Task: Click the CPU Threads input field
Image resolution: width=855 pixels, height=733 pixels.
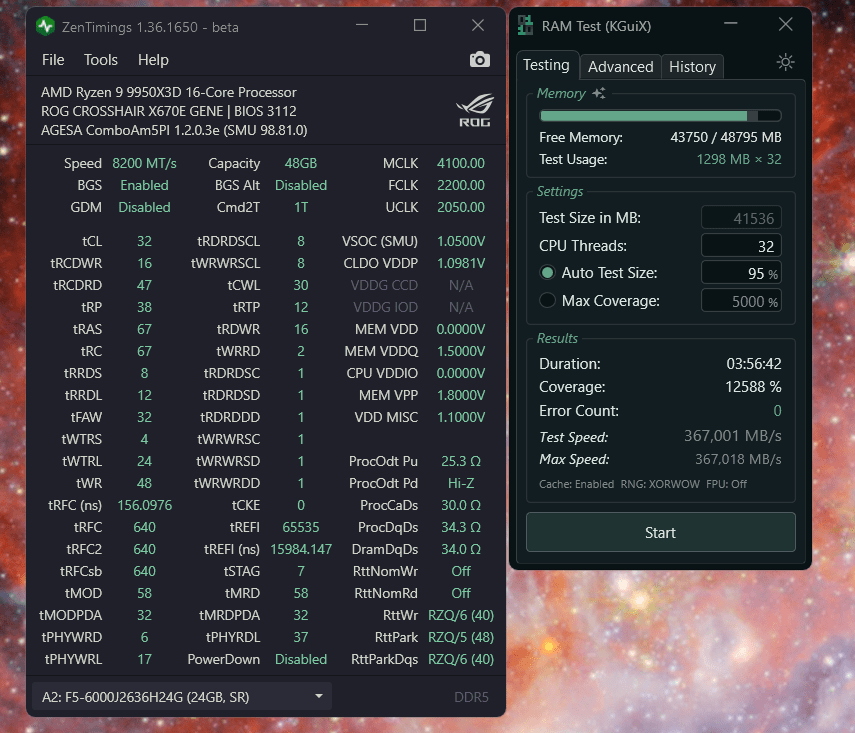Action: coord(741,246)
